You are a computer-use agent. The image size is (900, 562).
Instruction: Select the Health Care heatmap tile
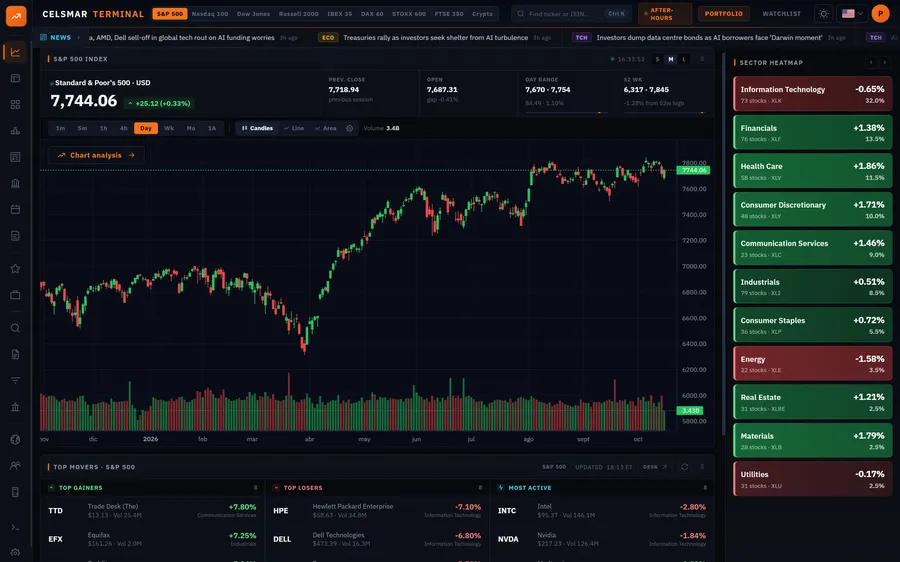[813, 171]
